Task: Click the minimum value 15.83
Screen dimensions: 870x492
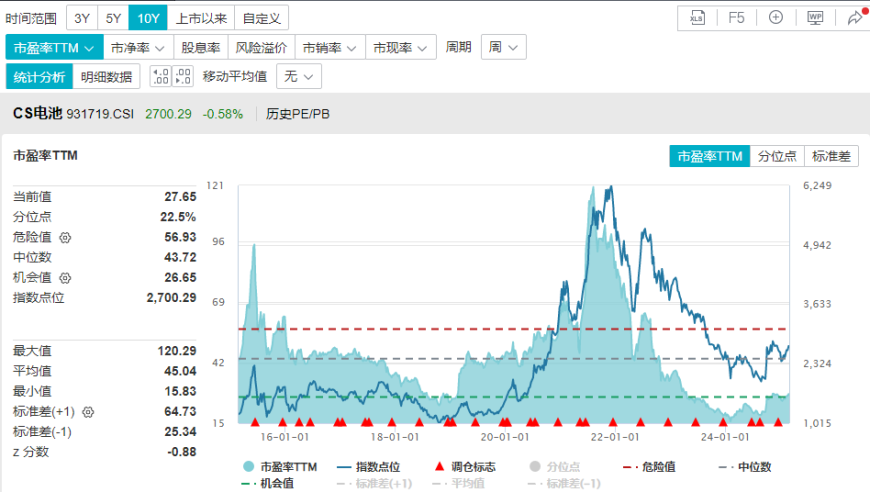Action: [180, 392]
